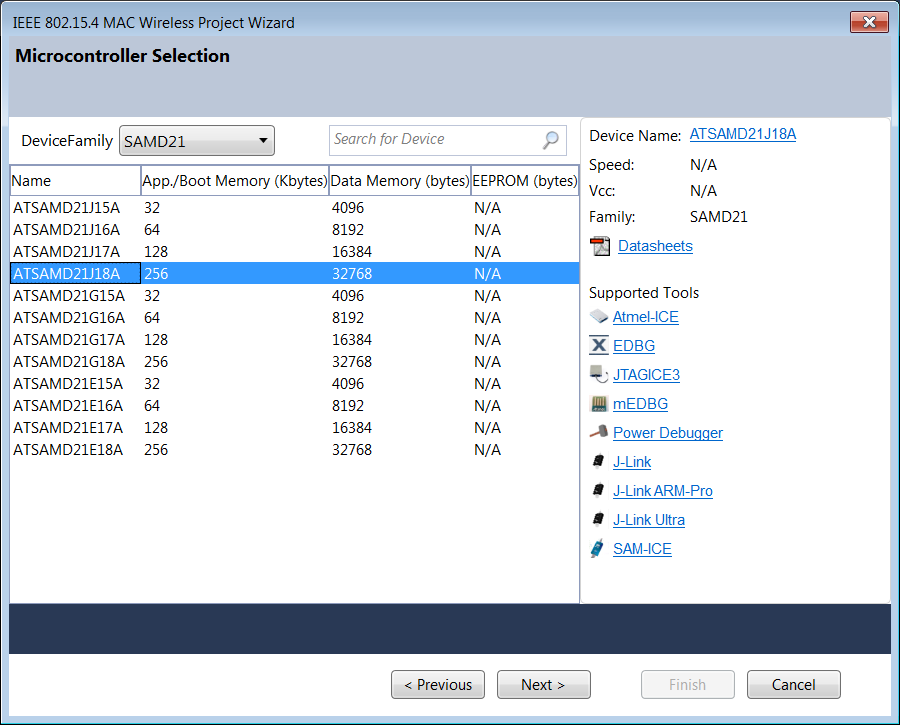Select device ATSAMD21G16A
The image size is (900, 725).
pos(294,317)
